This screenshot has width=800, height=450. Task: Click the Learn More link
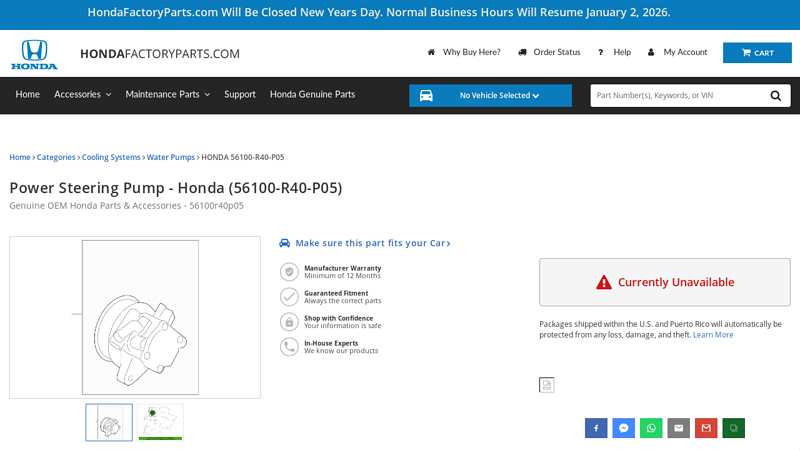pyautogui.click(x=713, y=335)
